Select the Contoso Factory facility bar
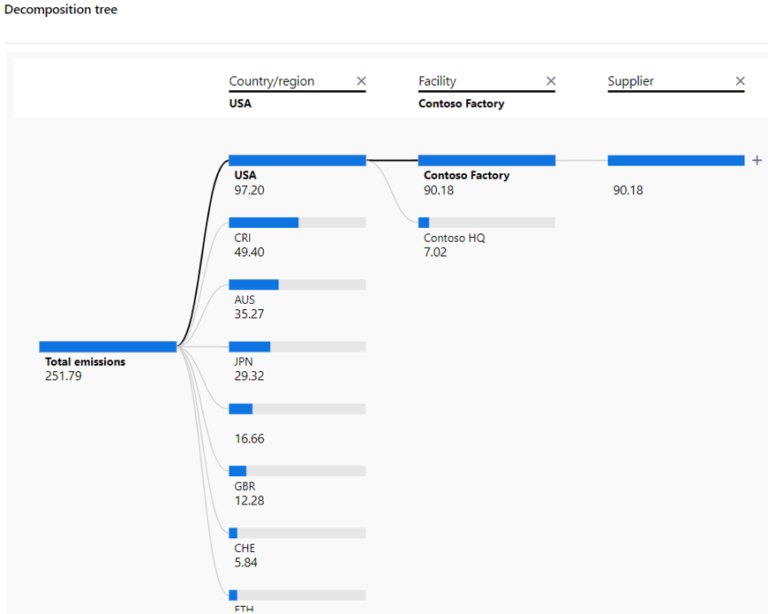Screen dimensions: 768x614 coord(486,160)
